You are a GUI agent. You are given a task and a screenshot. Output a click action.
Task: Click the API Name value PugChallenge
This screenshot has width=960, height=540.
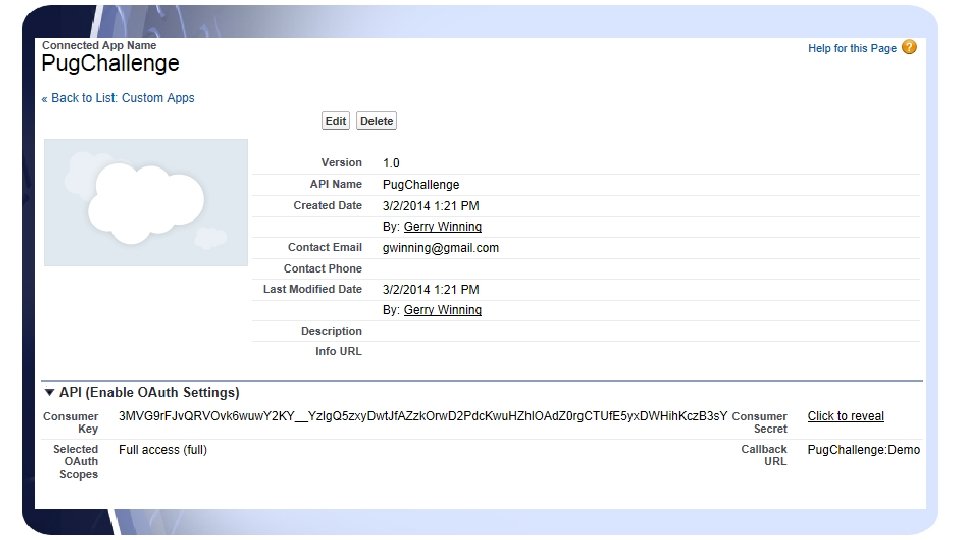pos(421,185)
